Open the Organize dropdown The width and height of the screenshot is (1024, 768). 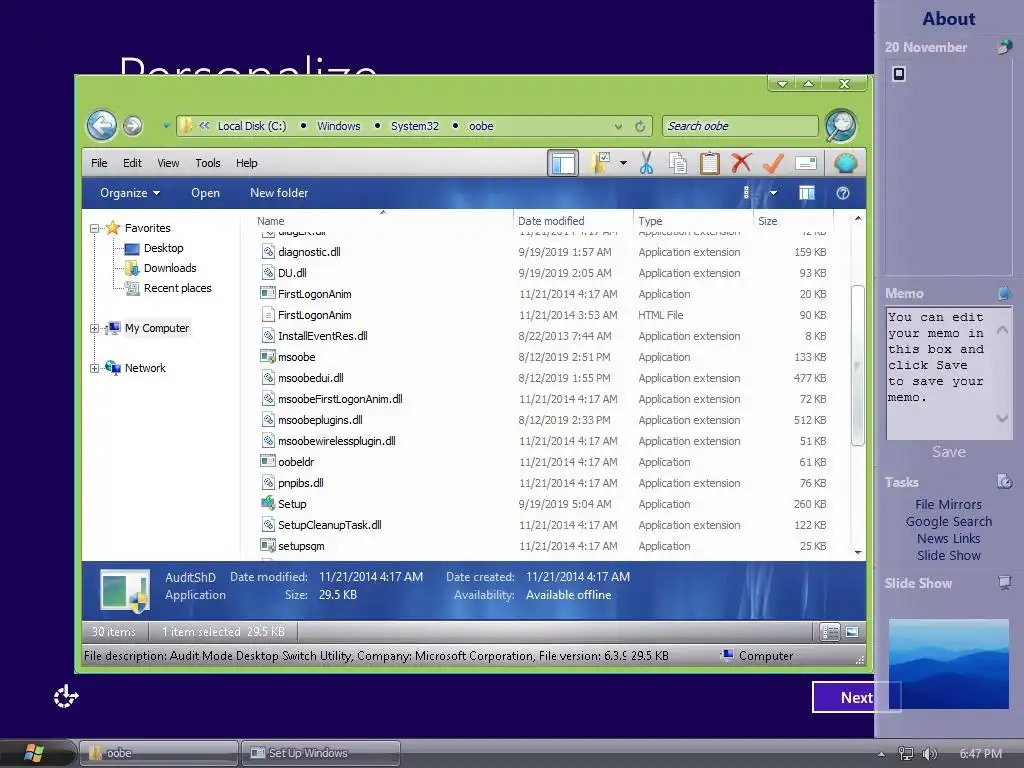[129, 193]
